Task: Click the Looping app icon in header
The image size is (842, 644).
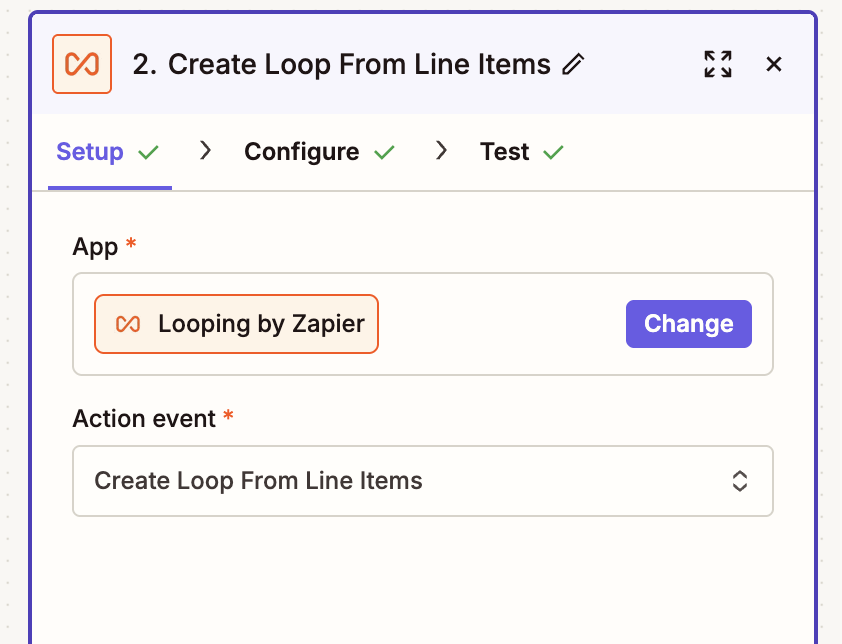Action: (x=82, y=64)
